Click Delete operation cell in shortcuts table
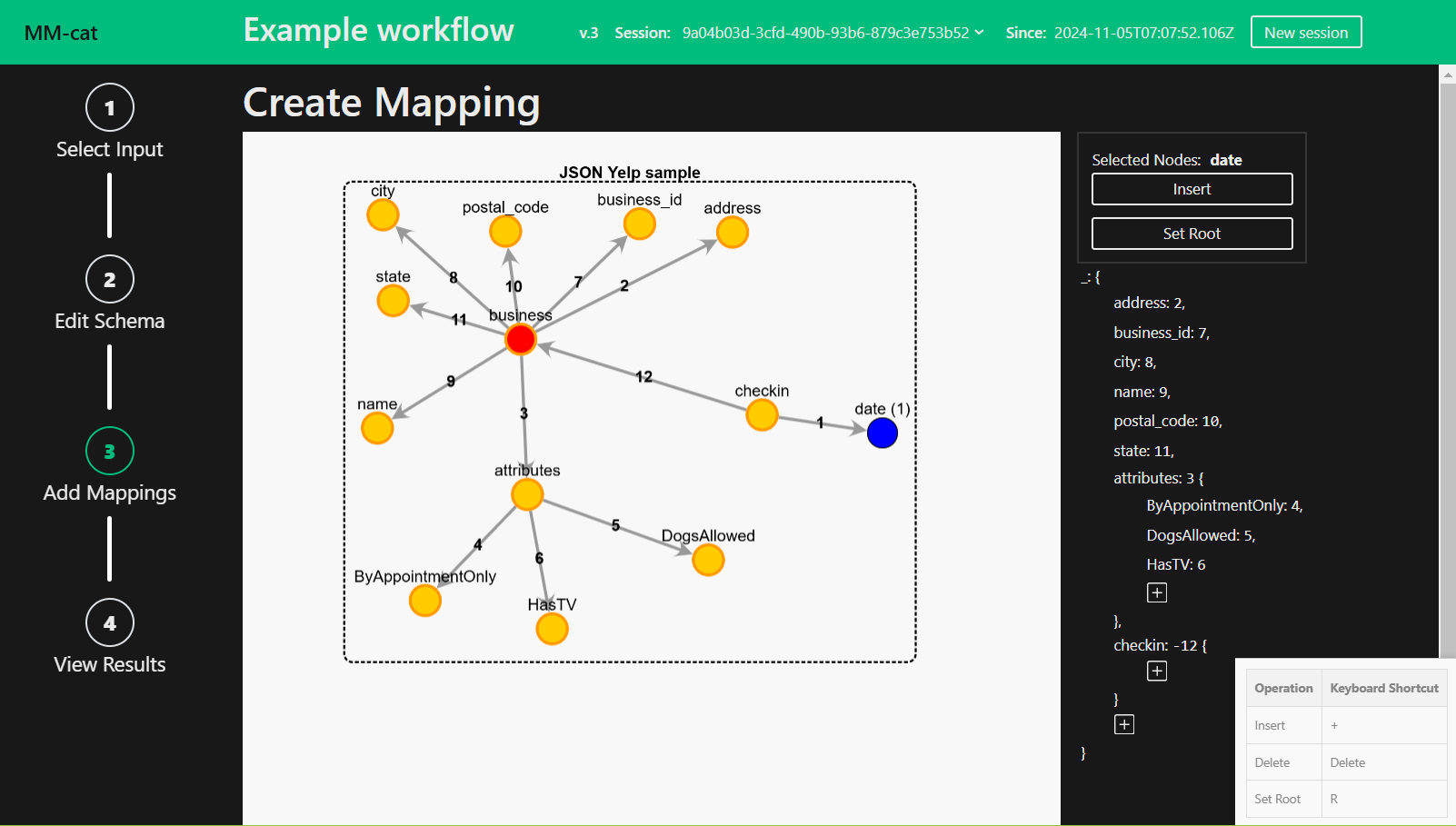 (x=1283, y=762)
